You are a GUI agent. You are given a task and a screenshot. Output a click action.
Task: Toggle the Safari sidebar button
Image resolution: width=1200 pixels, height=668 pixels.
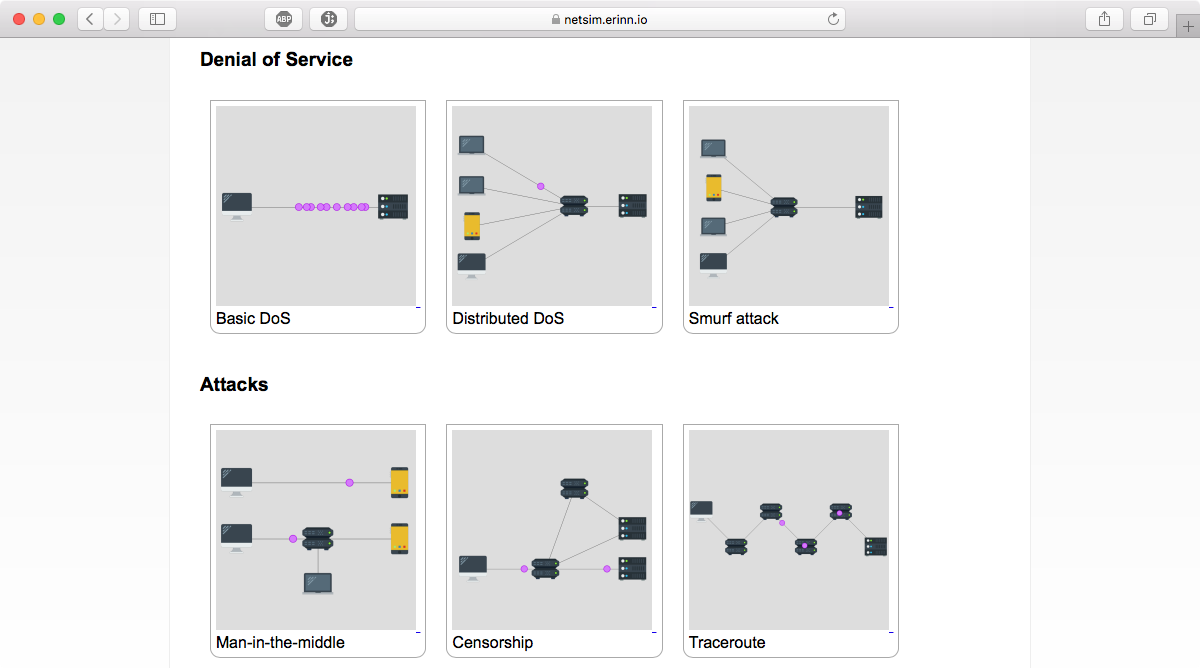pos(157,19)
